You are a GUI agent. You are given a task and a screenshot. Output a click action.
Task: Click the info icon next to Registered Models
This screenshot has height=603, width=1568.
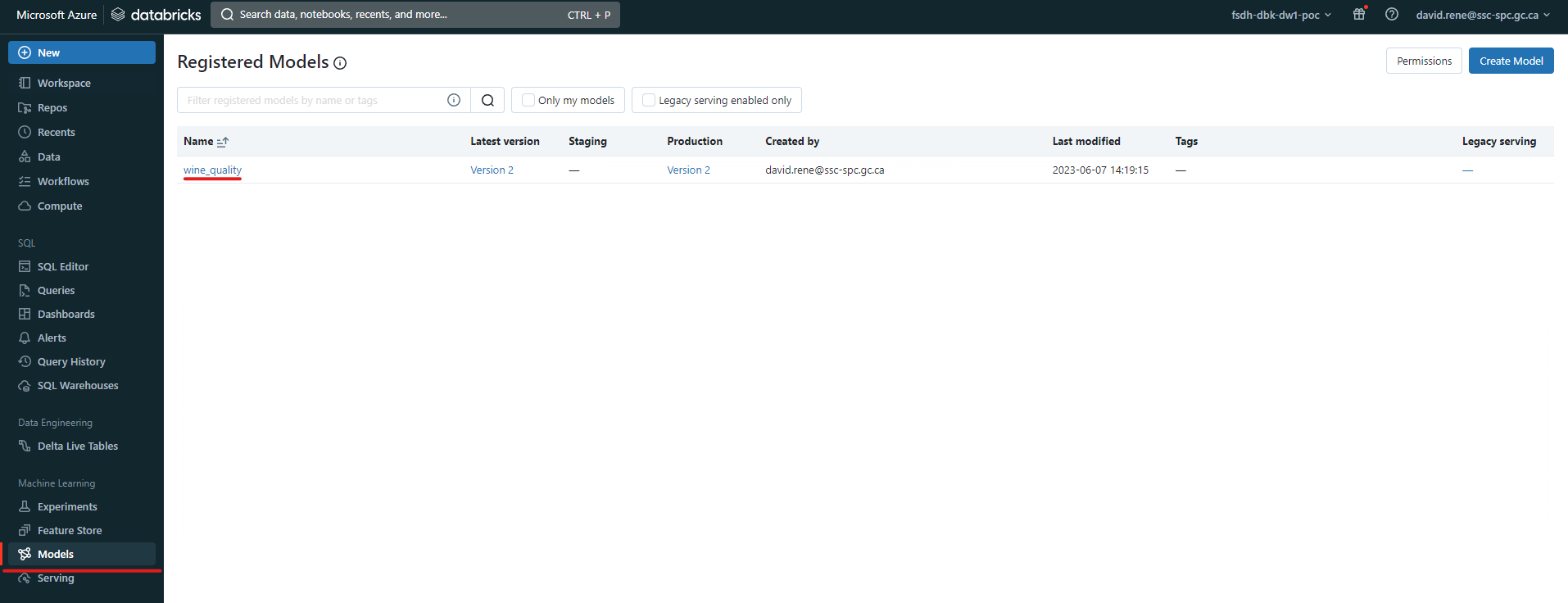click(x=340, y=63)
